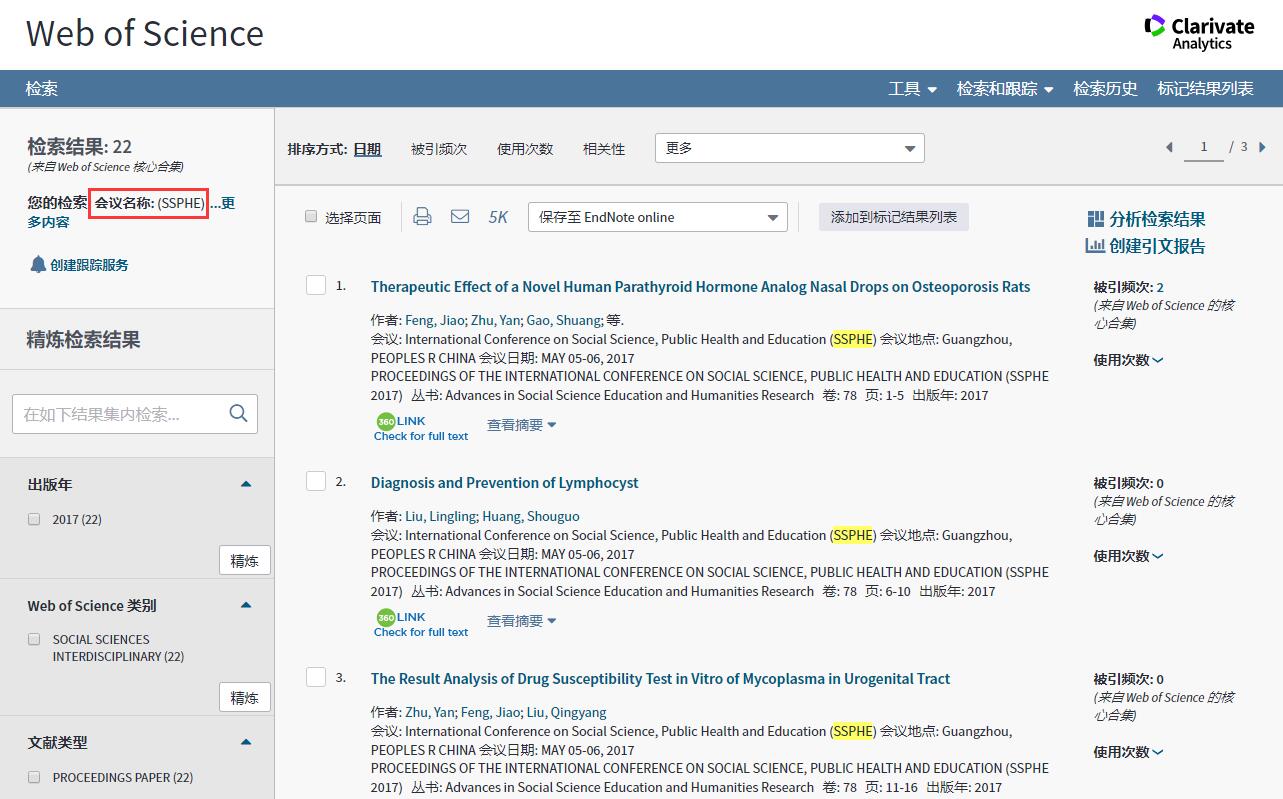Expand 使用次数 for result 2
The height and width of the screenshot is (799, 1283).
point(1128,556)
